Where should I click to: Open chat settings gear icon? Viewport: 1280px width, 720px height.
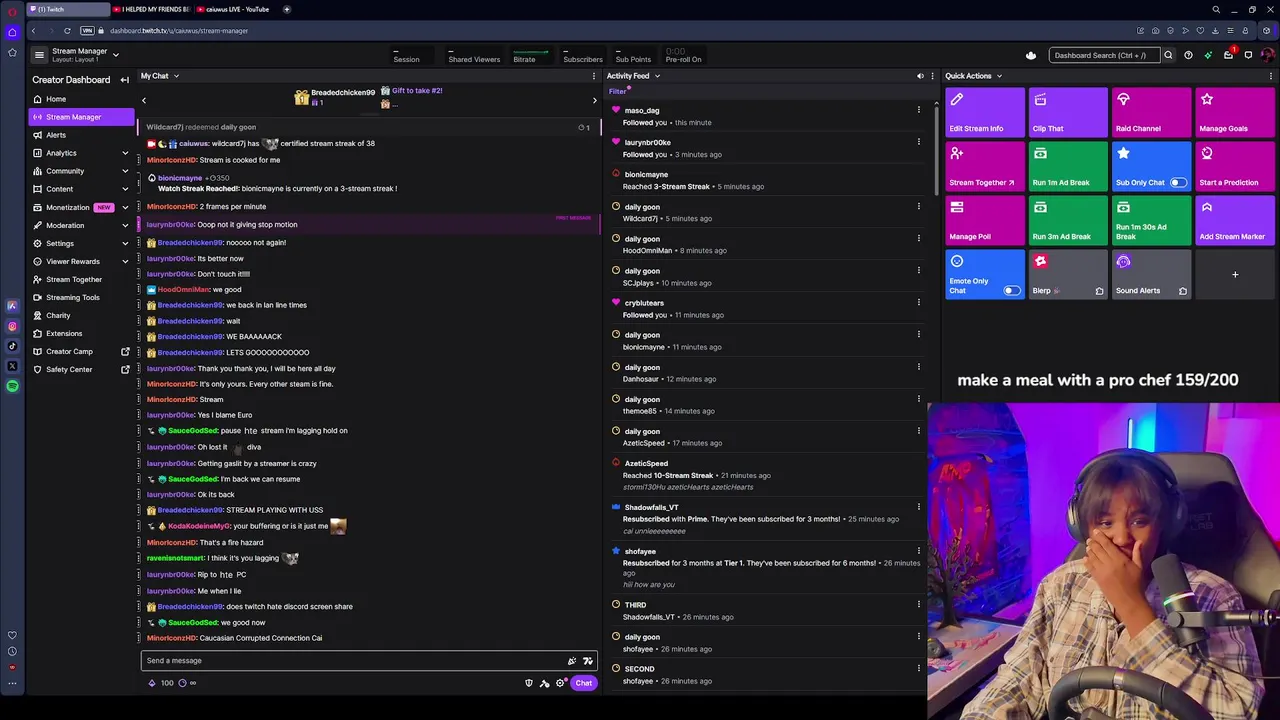[x=559, y=683]
